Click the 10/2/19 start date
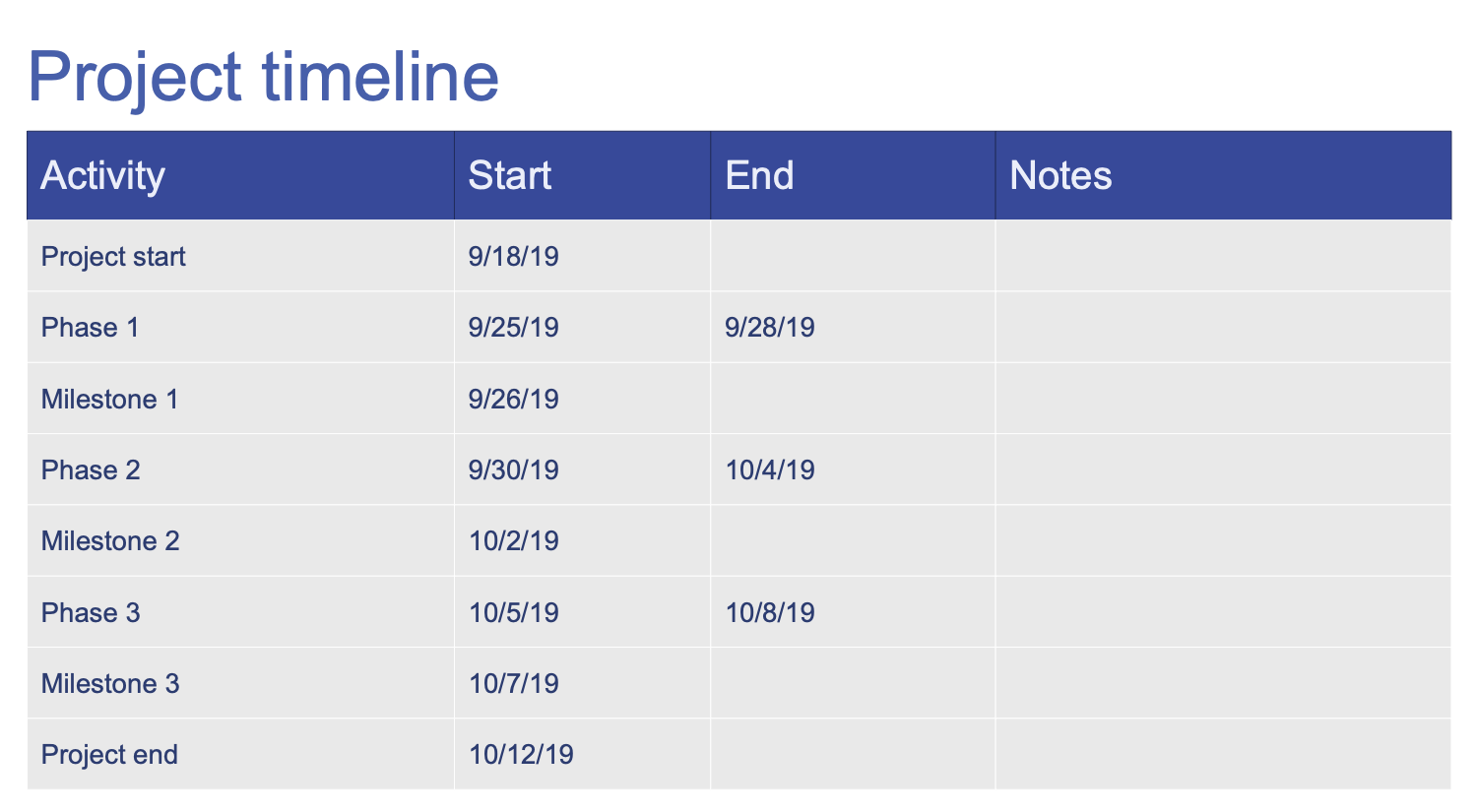The height and width of the screenshot is (812, 1477). (513, 541)
